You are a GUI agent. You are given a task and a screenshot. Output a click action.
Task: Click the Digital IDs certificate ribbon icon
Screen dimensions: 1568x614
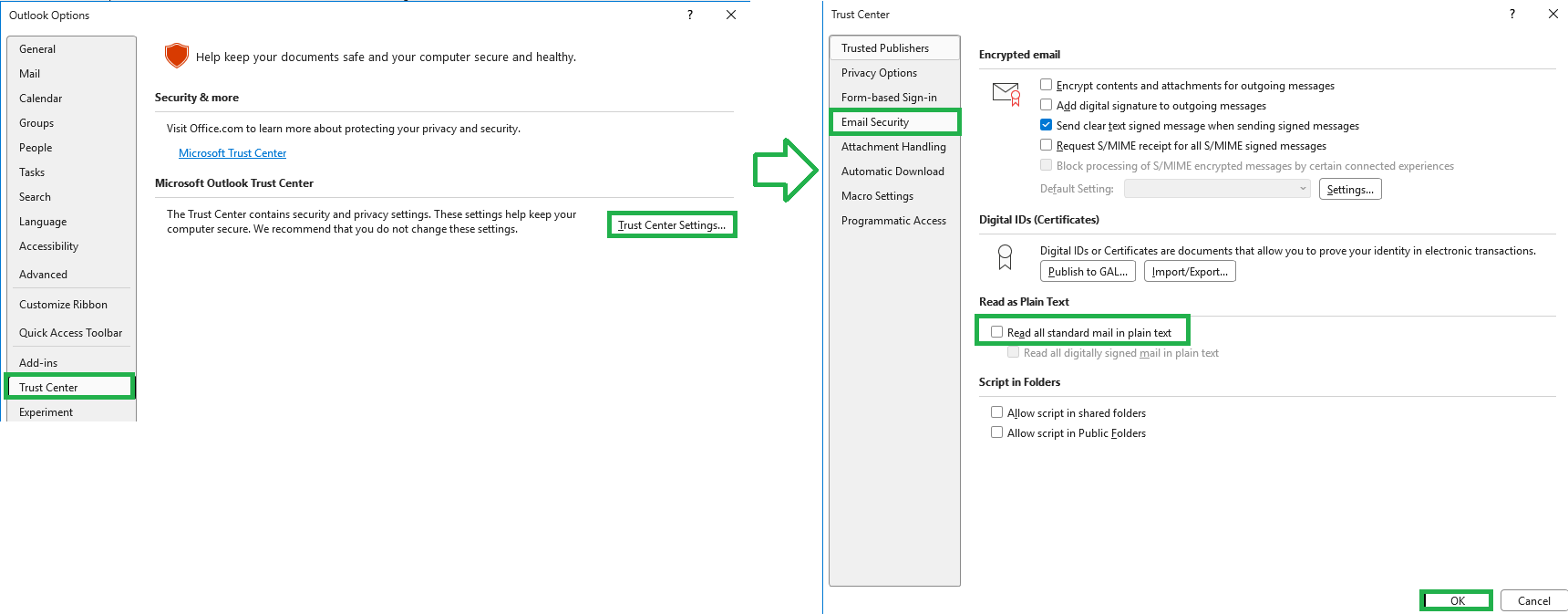pos(1005,257)
